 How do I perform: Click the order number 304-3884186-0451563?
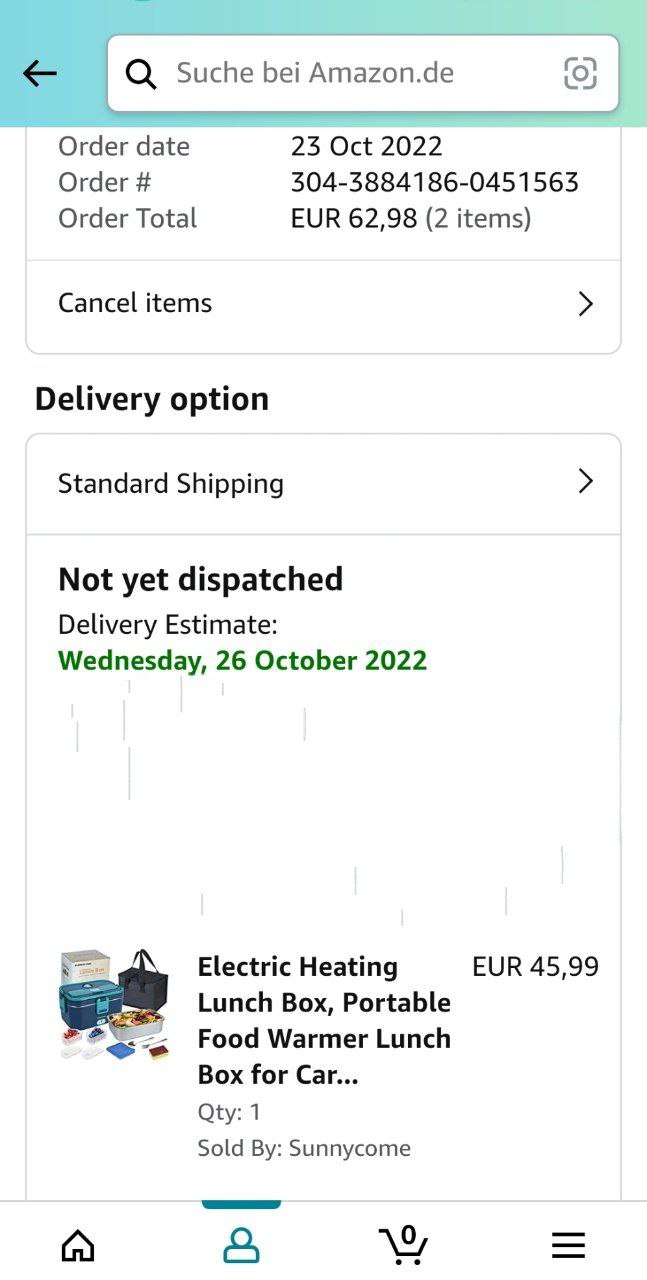[434, 182]
